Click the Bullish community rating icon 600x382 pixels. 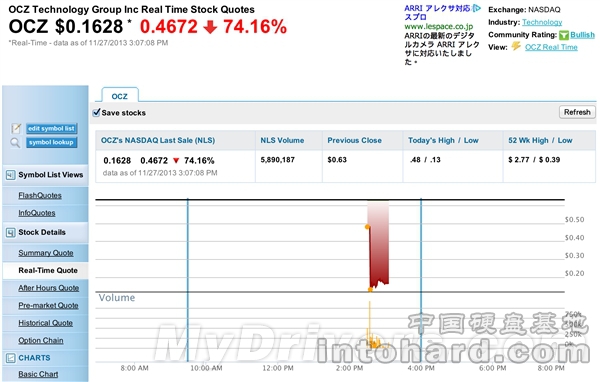tap(564, 35)
